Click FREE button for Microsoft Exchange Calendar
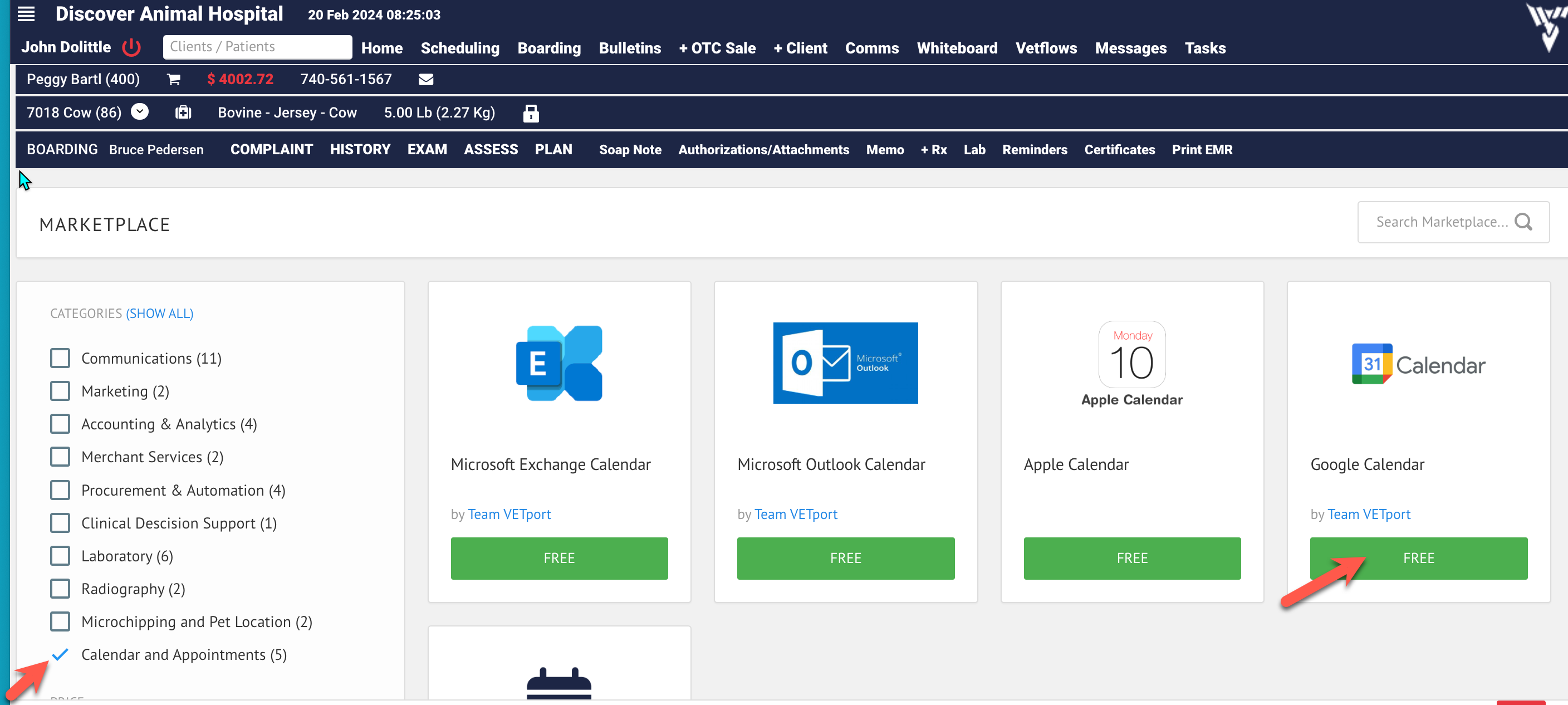The height and width of the screenshot is (705, 1568). (x=559, y=557)
